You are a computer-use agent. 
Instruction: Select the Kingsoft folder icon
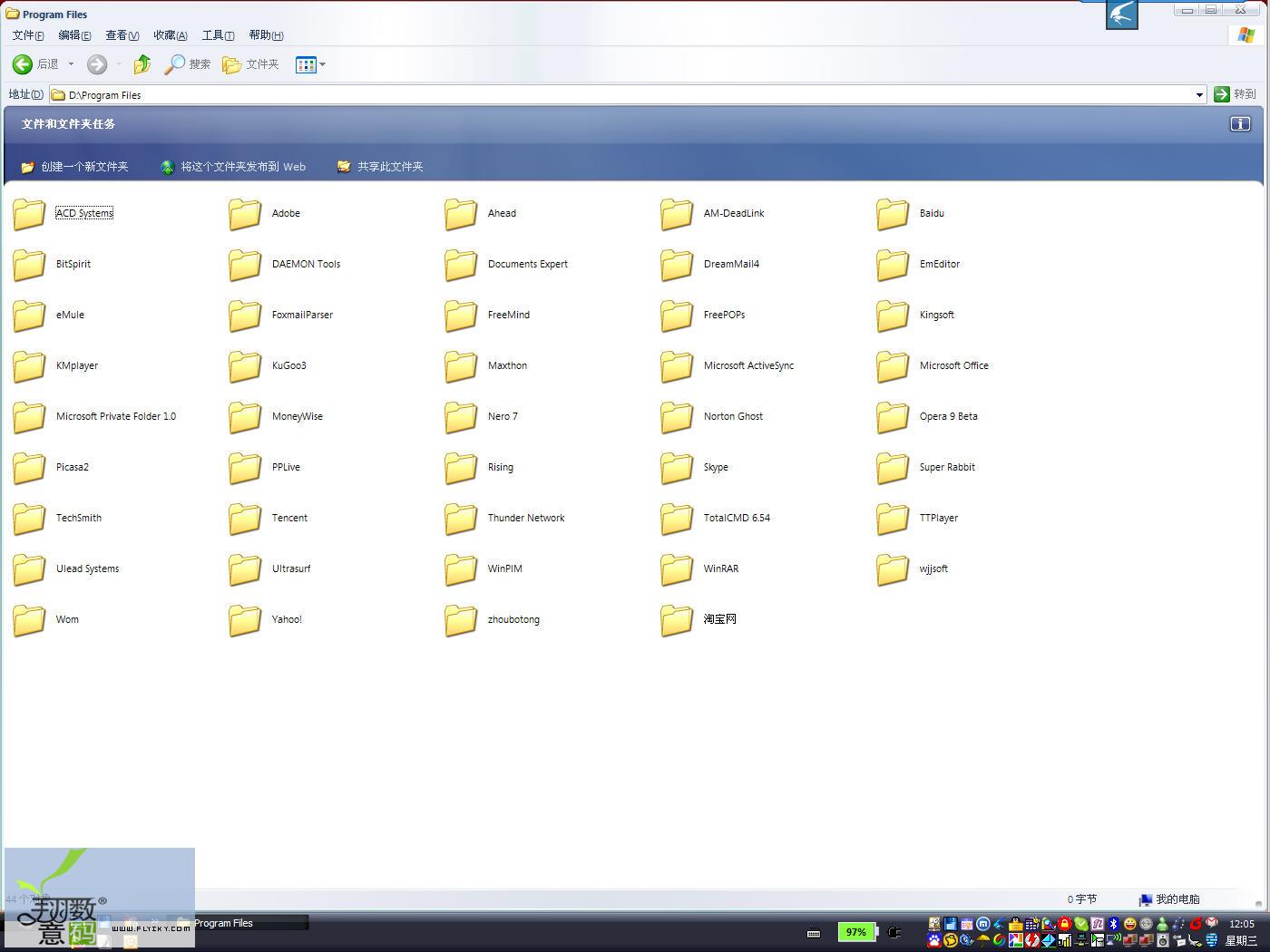(893, 316)
